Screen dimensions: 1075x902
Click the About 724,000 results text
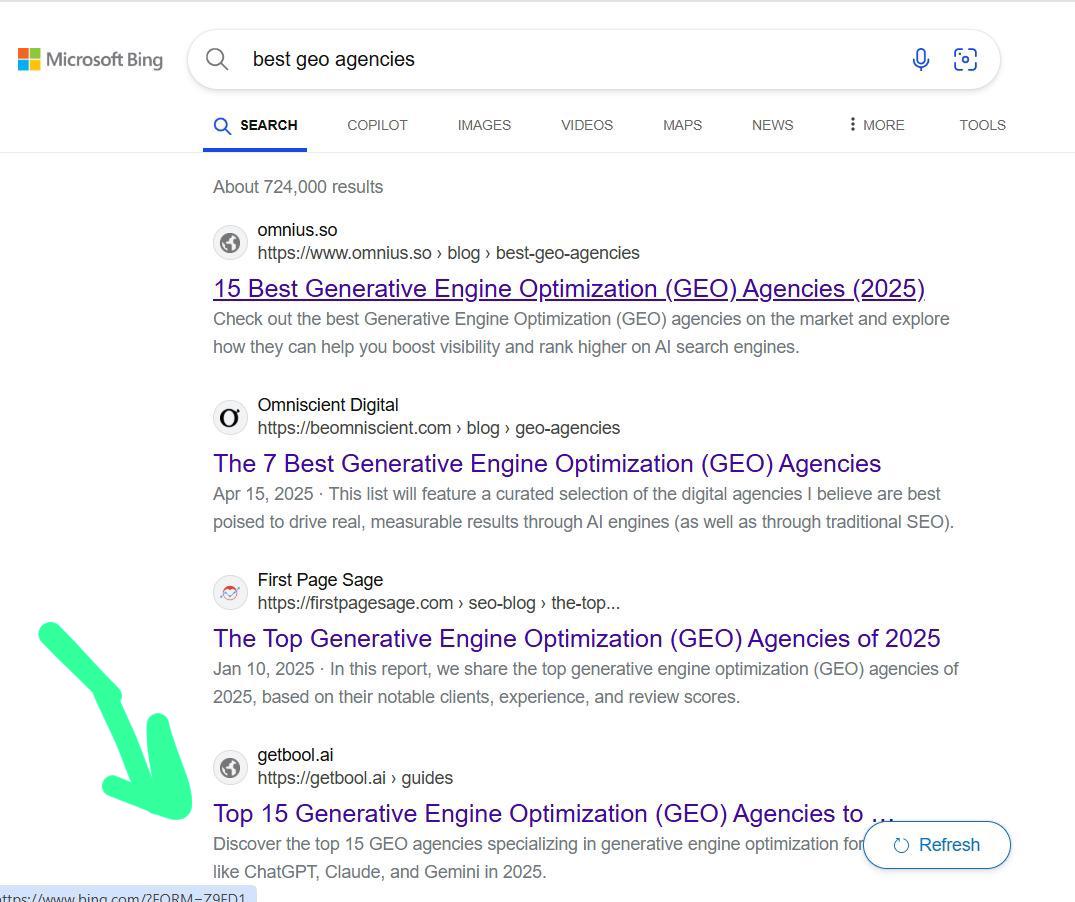pyautogui.click(x=298, y=187)
